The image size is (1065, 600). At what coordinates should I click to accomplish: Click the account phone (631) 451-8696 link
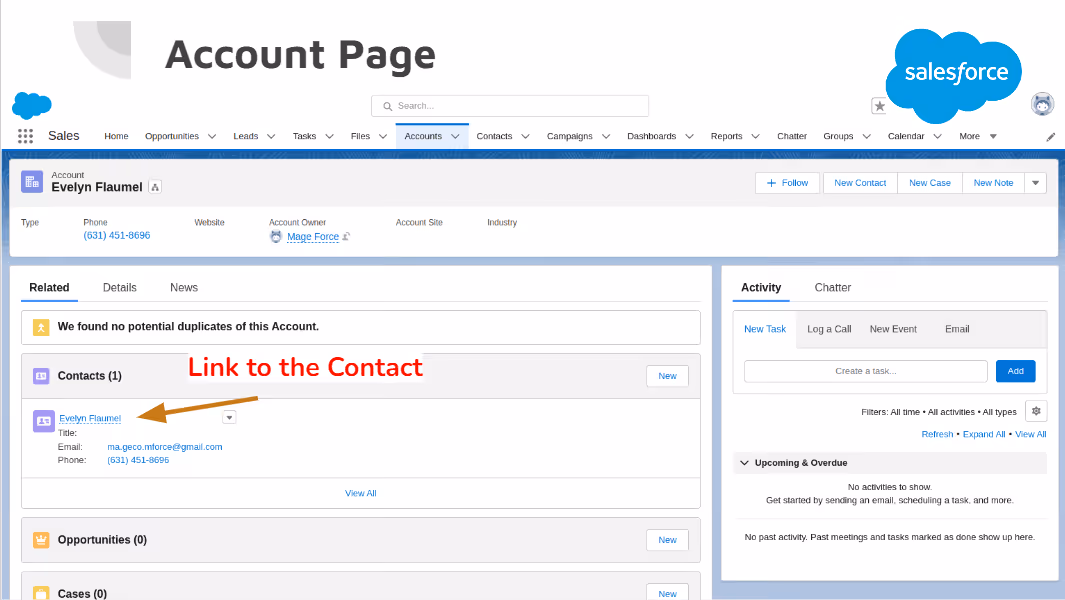117,235
